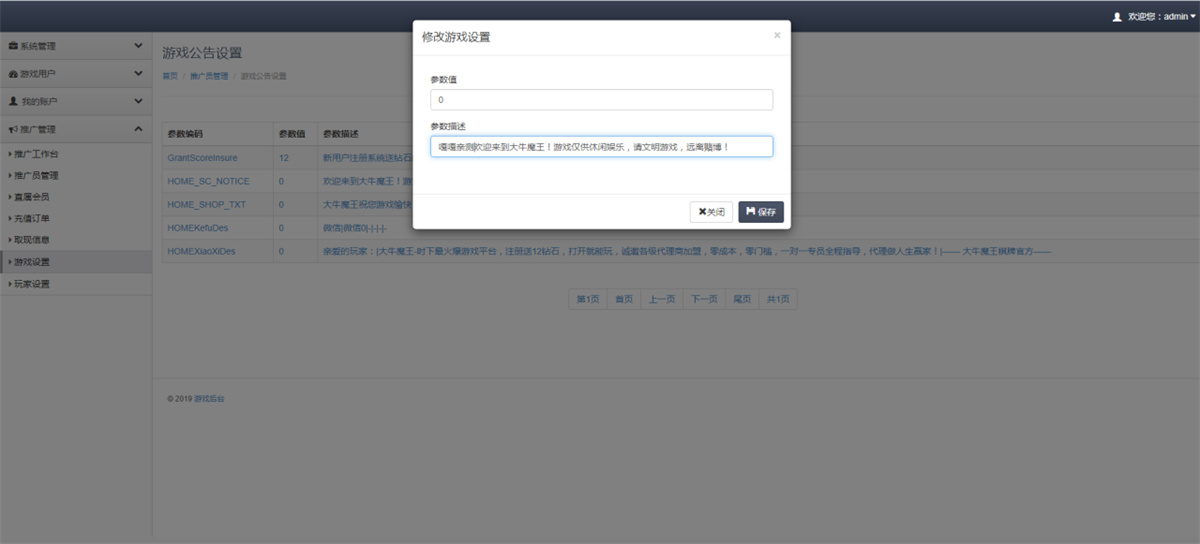Close the dialog with the top-right X
This screenshot has width=1200, height=544.
click(777, 35)
